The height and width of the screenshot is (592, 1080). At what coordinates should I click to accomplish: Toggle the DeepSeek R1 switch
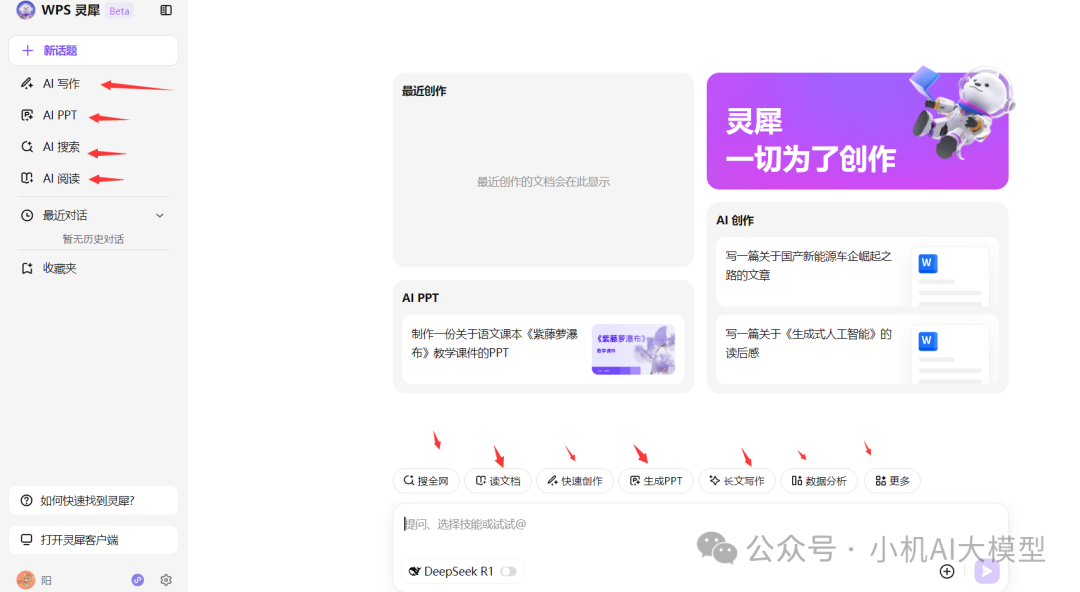click(508, 571)
